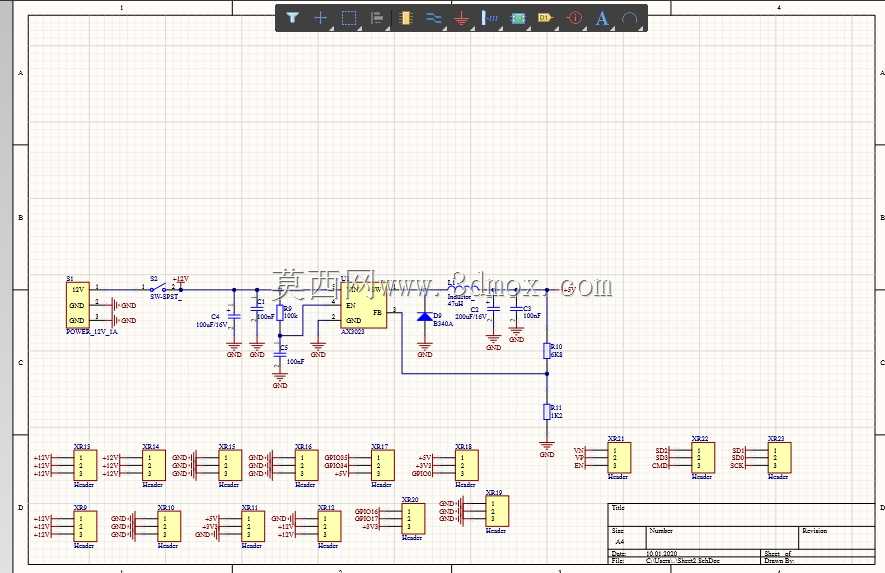Click the GND symbol below R11
The width and height of the screenshot is (885, 573).
tap(547, 448)
